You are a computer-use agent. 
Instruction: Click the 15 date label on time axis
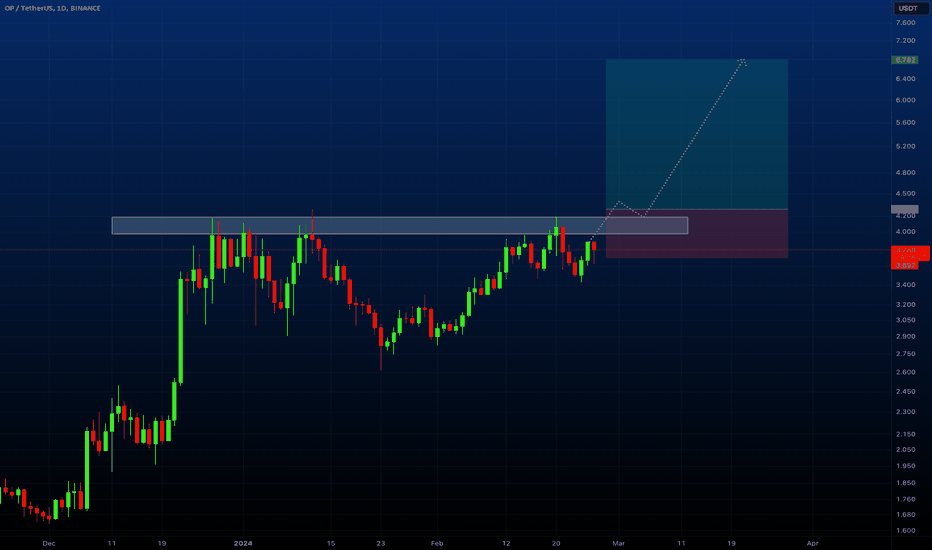[x=331, y=543]
